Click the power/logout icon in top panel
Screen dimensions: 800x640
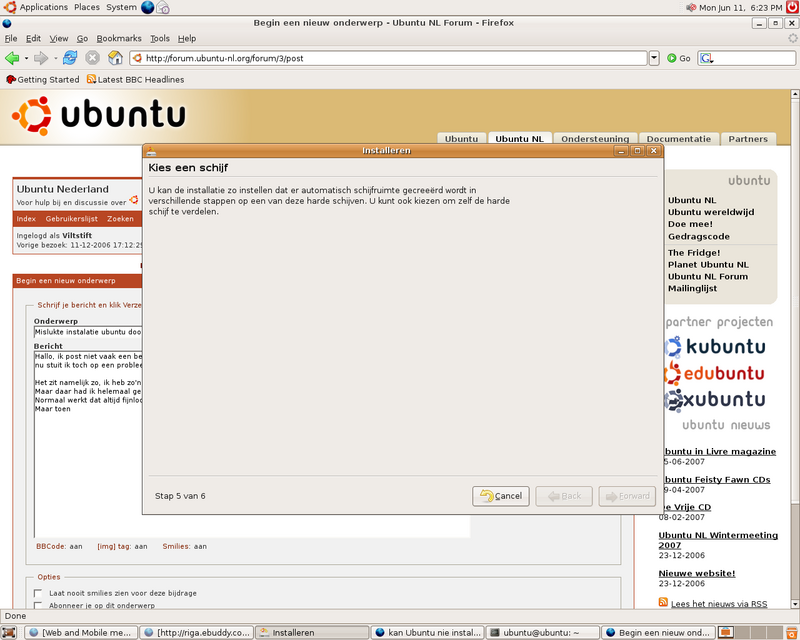pos(792,7)
